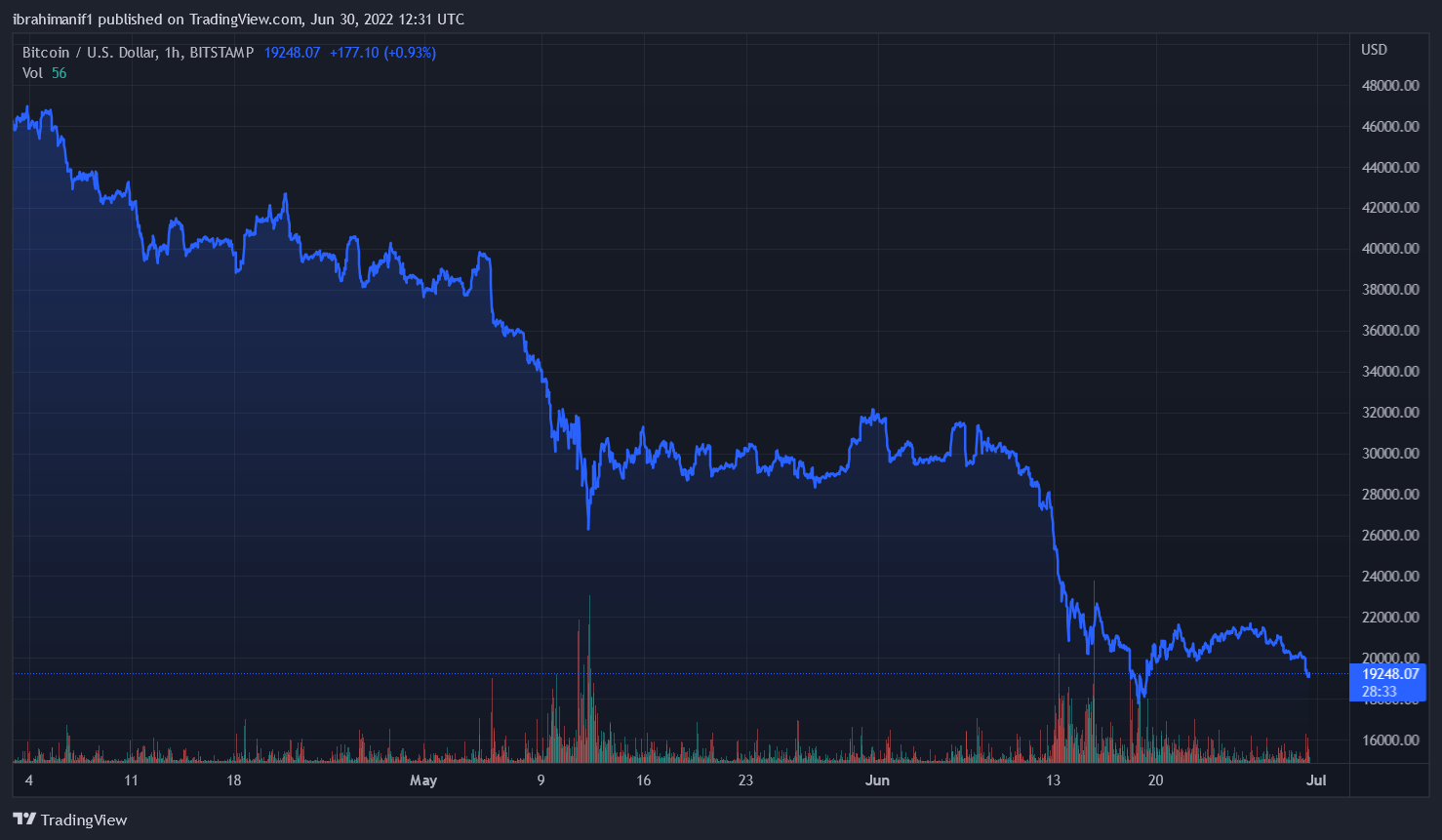
Task: Click the Jun label on the time axis
Action: 877,780
